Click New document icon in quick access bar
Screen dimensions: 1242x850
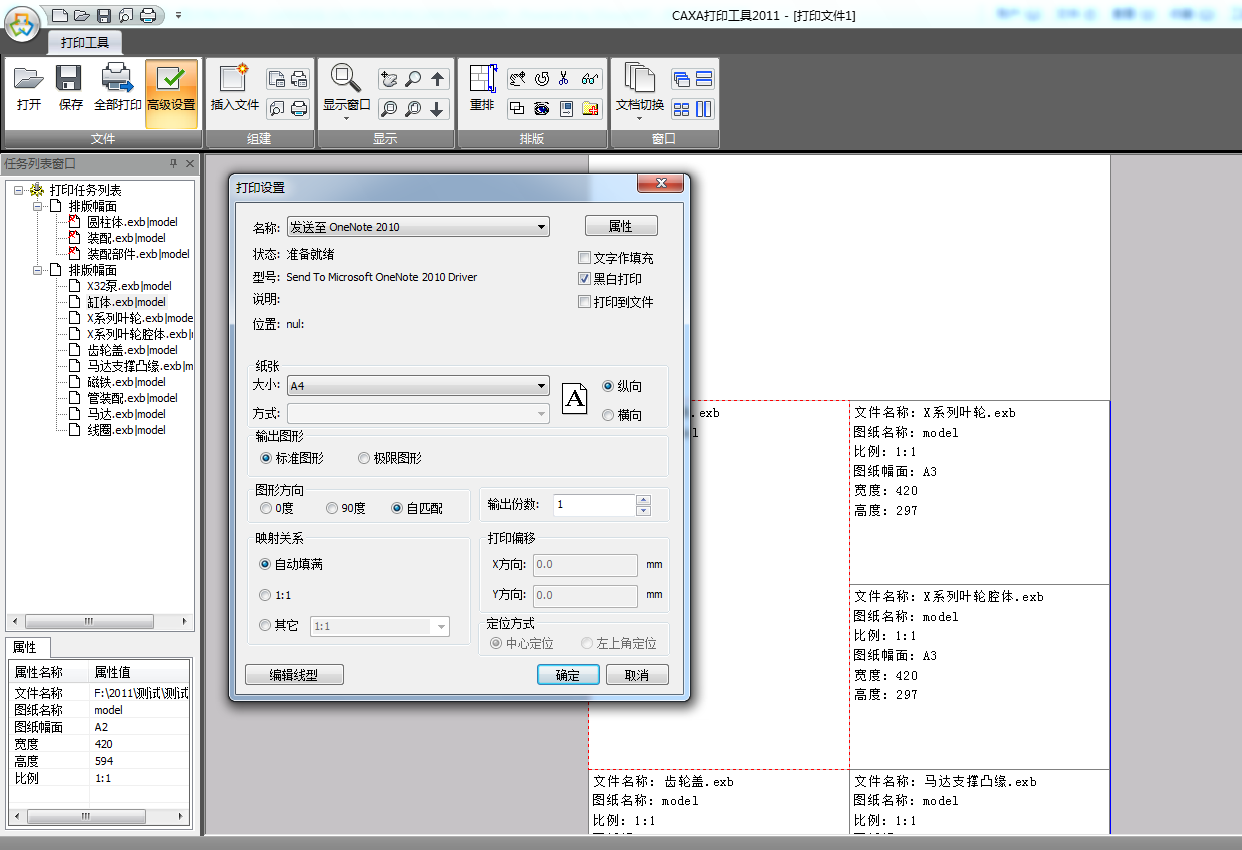(59, 14)
